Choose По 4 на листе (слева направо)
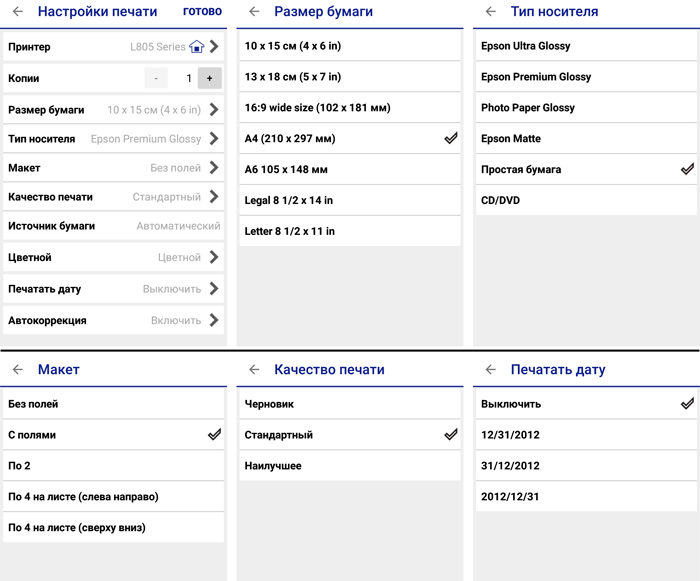This screenshot has height=581, width=700. coord(113,497)
